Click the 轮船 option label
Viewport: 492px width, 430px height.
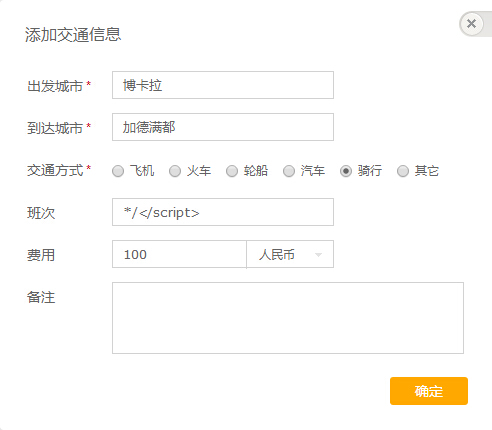tap(256, 171)
